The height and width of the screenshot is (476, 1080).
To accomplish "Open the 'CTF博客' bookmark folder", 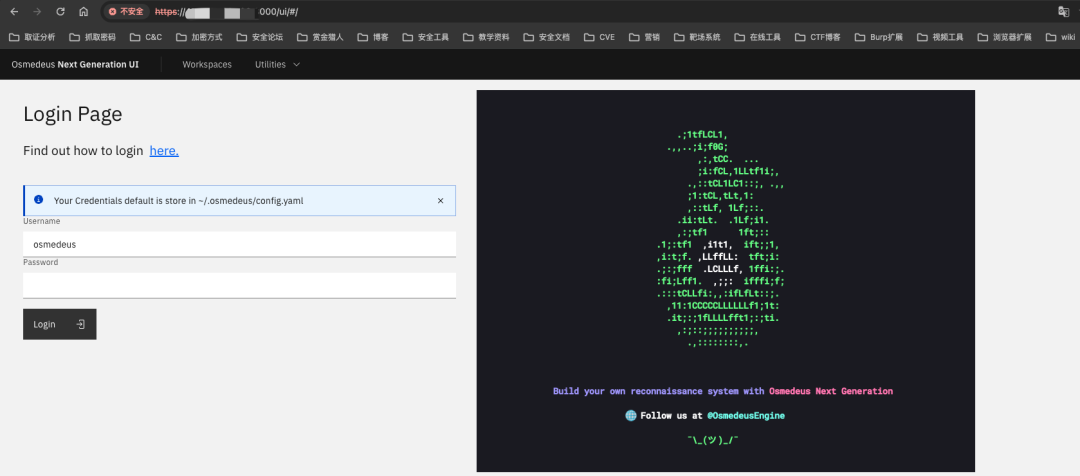I will tap(818, 37).
